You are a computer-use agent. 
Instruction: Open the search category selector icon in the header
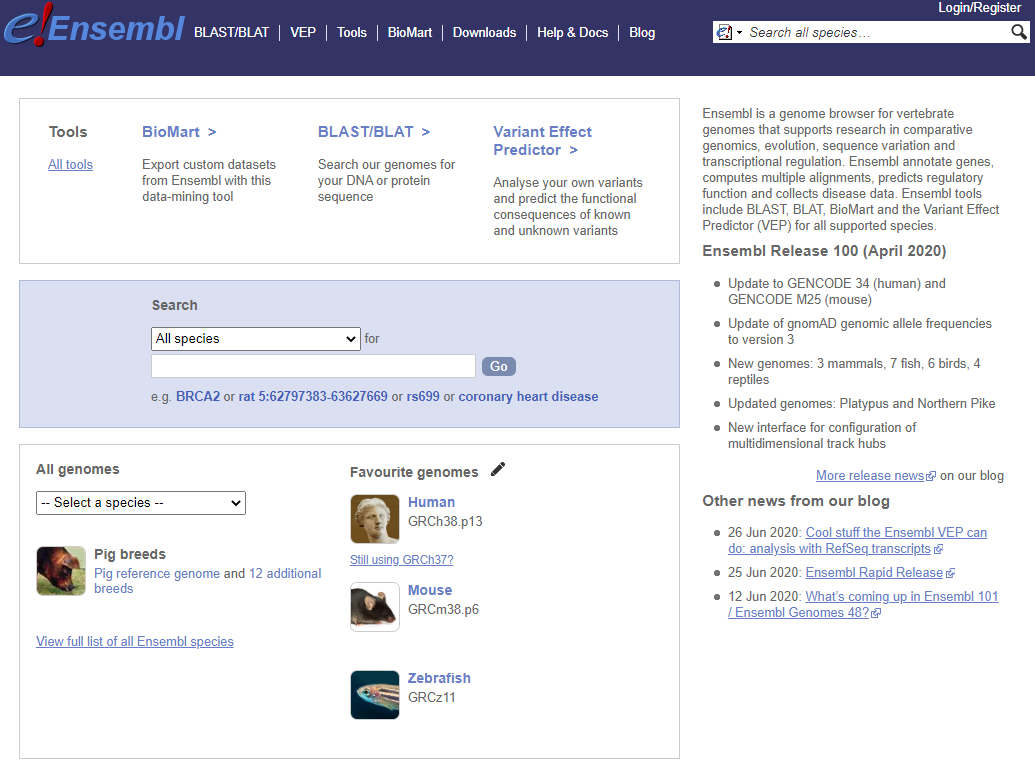pos(729,32)
